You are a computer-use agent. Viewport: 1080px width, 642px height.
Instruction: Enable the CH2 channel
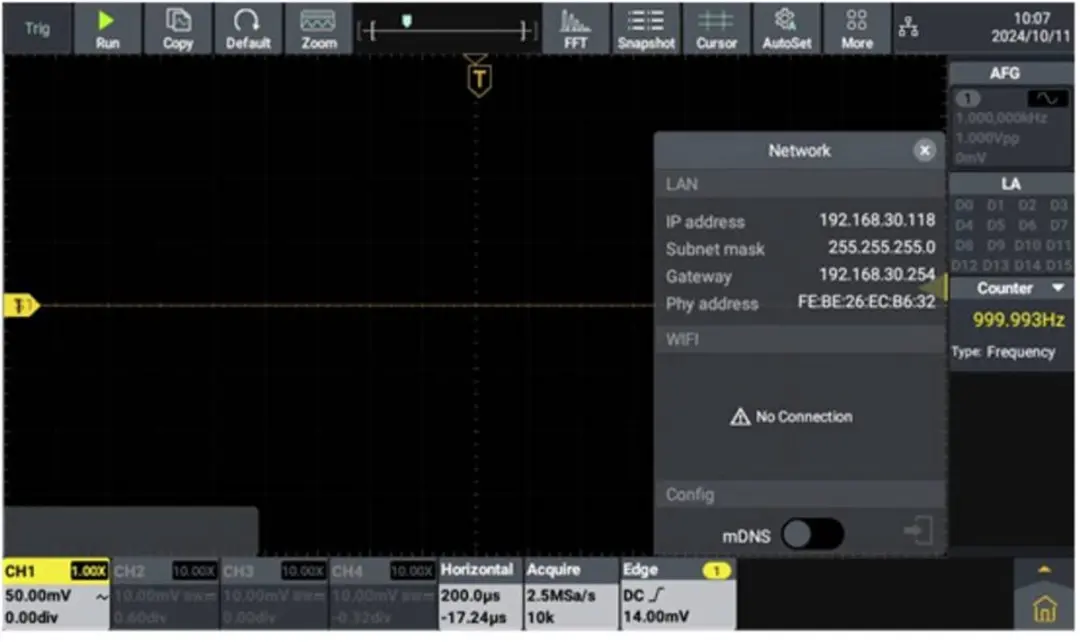165,594
